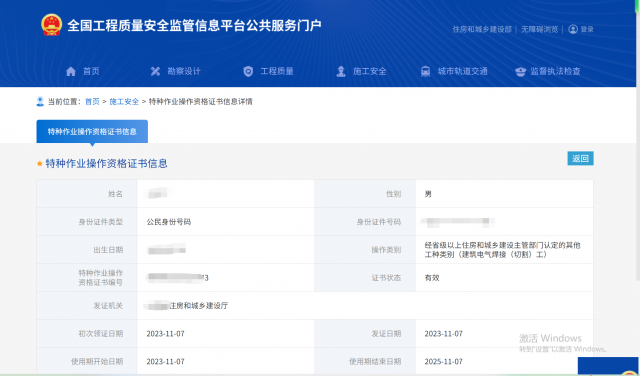This screenshot has width=640, height=376.
Task: Click the 出生日期 field label
Action: (108, 250)
